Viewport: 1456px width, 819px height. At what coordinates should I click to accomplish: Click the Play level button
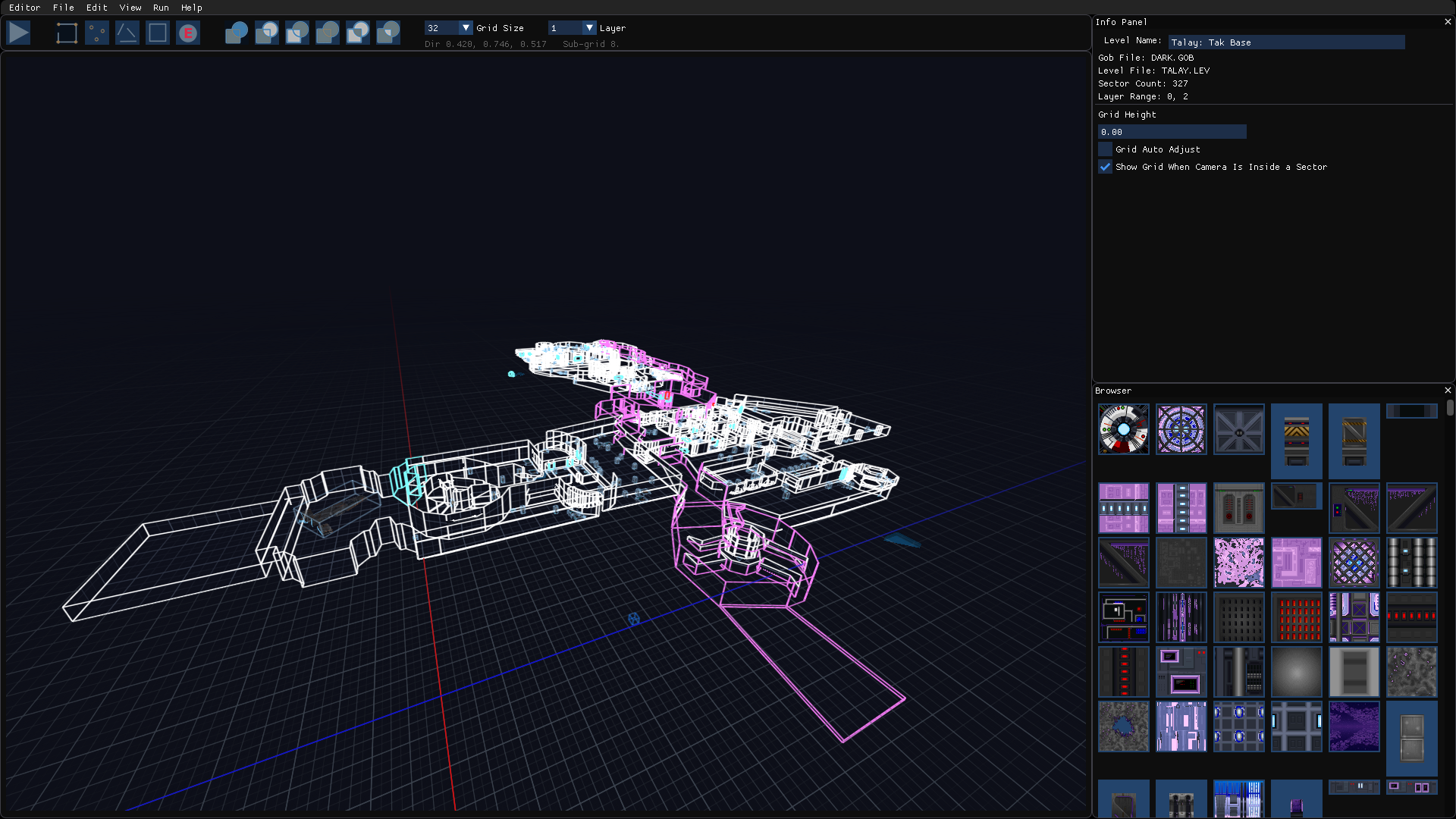point(19,33)
